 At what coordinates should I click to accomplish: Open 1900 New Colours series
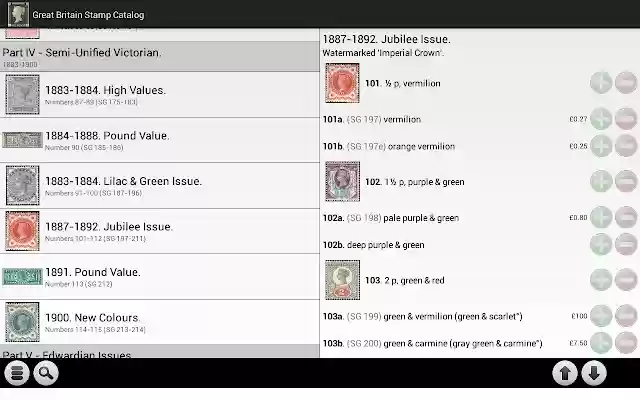(x=160, y=322)
